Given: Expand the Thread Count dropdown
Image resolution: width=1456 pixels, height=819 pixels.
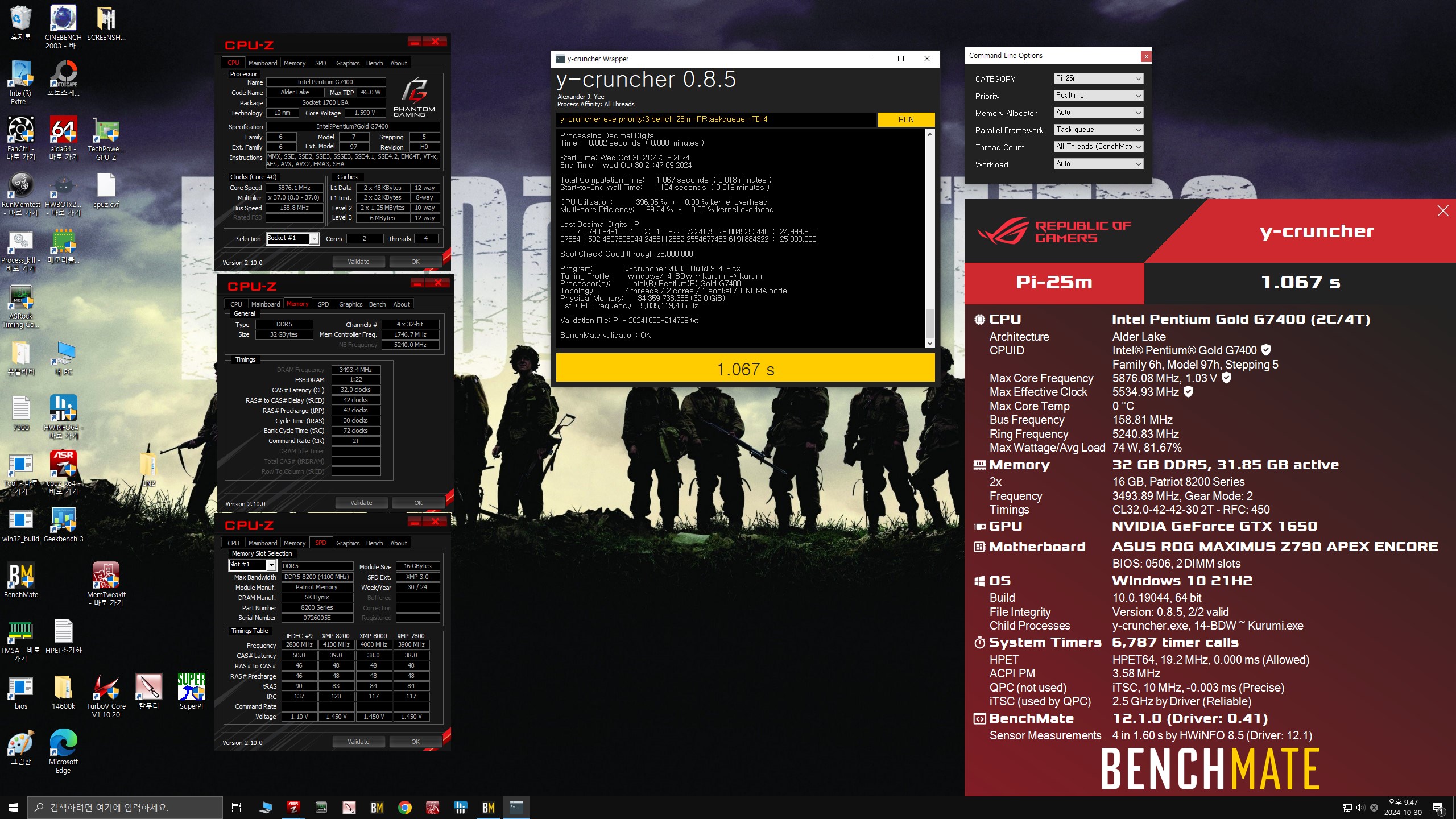Looking at the screenshot, I should coord(1098,147).
